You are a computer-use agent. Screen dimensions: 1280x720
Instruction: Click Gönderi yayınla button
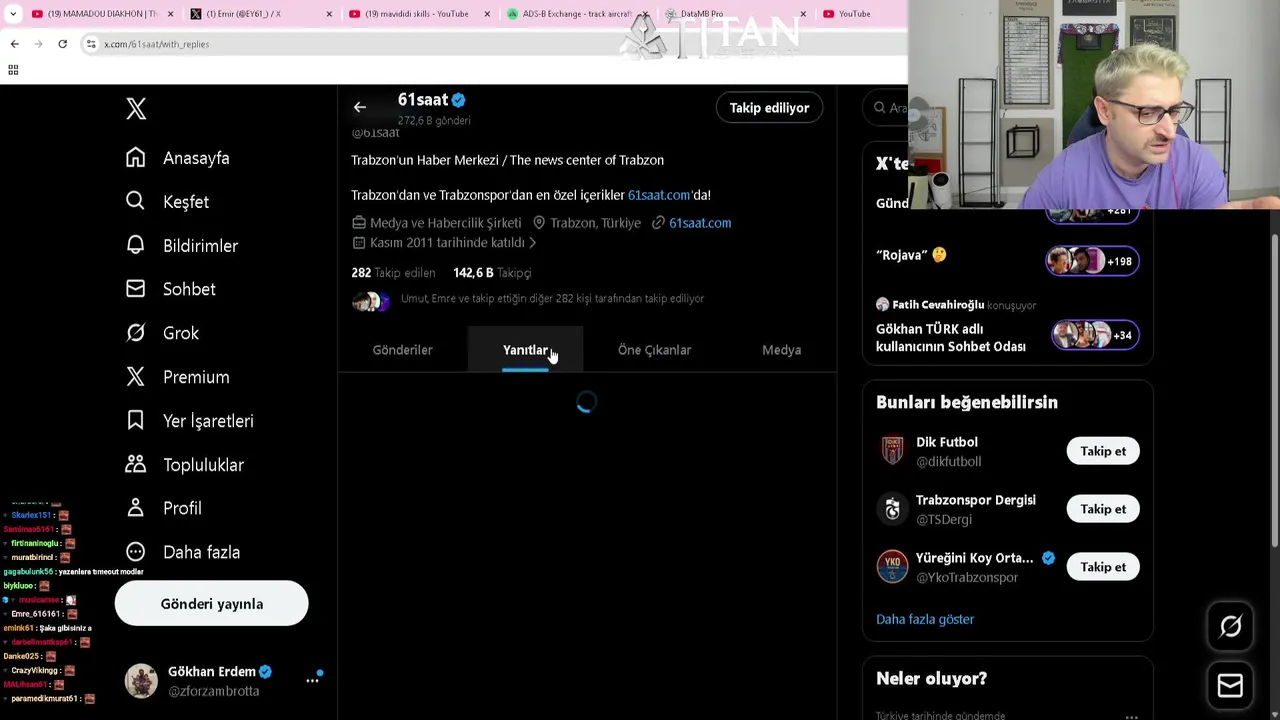click(x=211, y=604)
